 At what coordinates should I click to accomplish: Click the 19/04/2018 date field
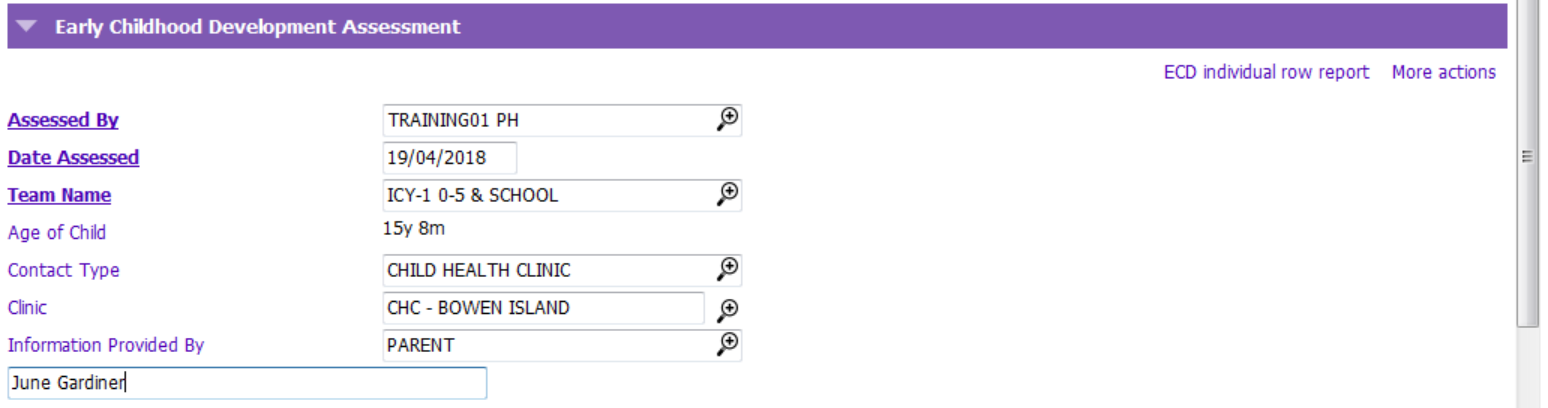pyautogui.click(x=449, y=158)
